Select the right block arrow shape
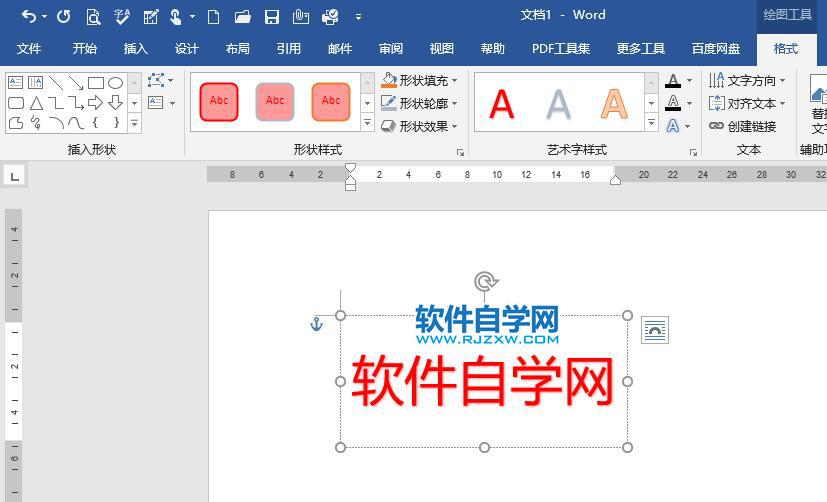 (95, 102)
